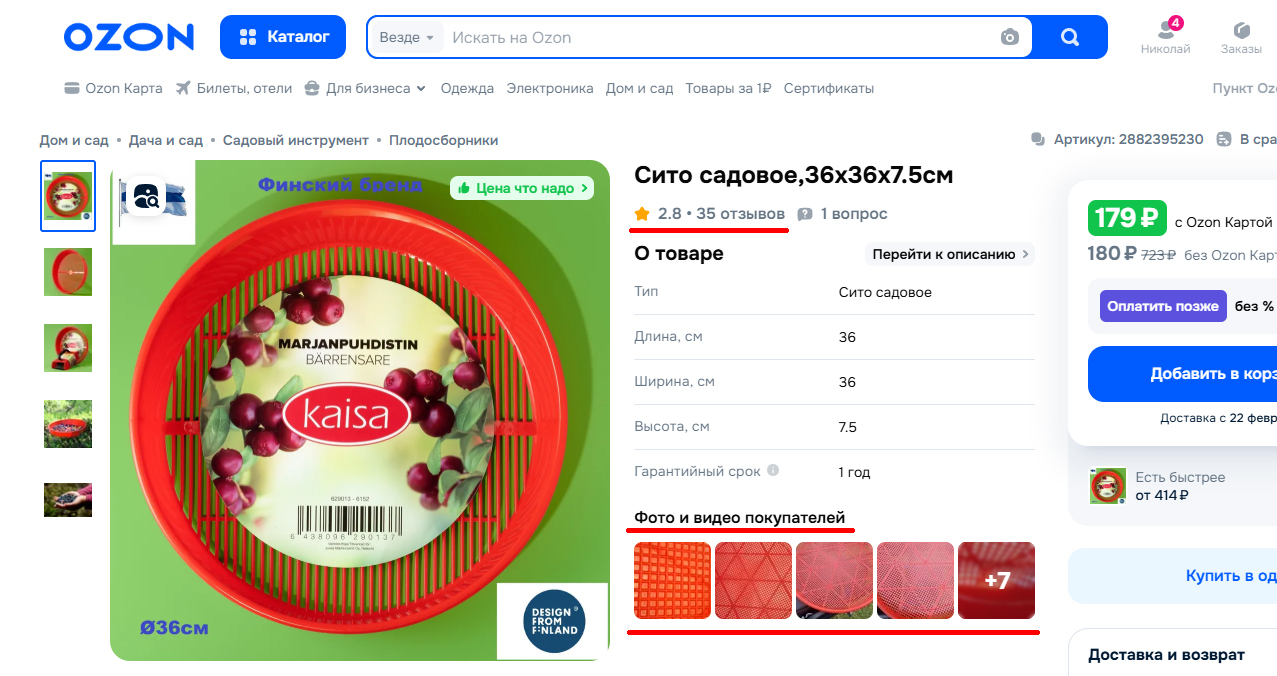Open the Заказы orders icon
Screen dimensions: 1277x676
pos(1242,30)
